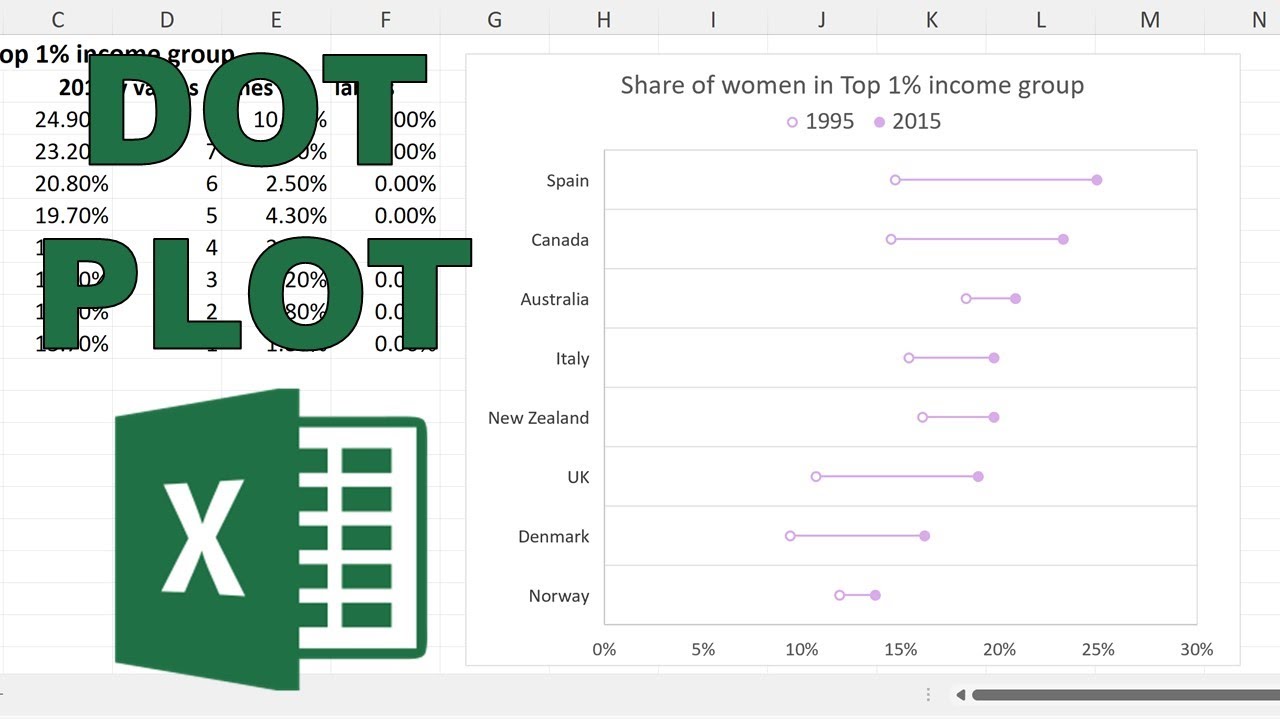
Task: Click the Spain 1995 hollow marker
Action: 895,180
